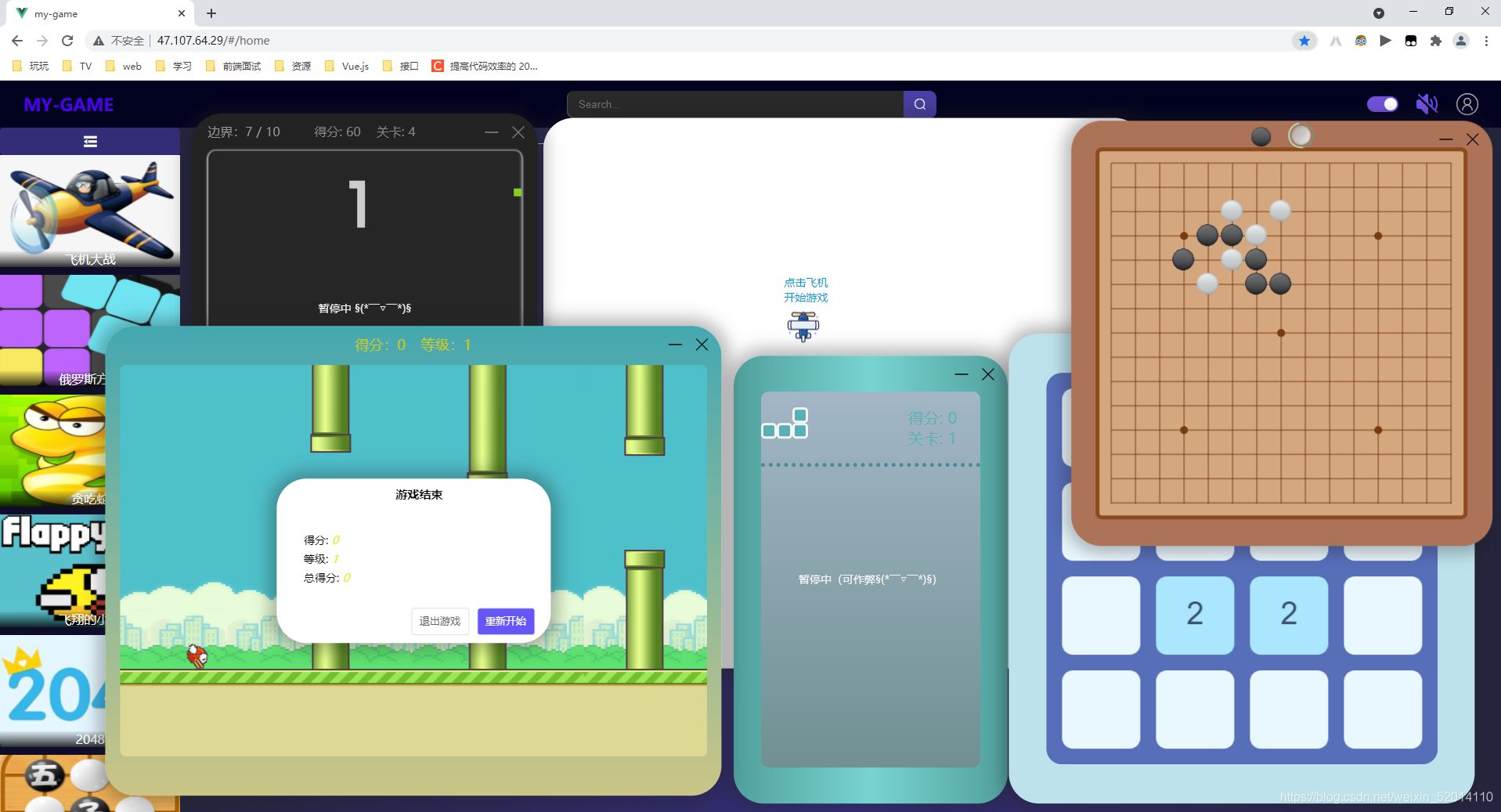Click the MY-GAME logo

coord(69,105)
